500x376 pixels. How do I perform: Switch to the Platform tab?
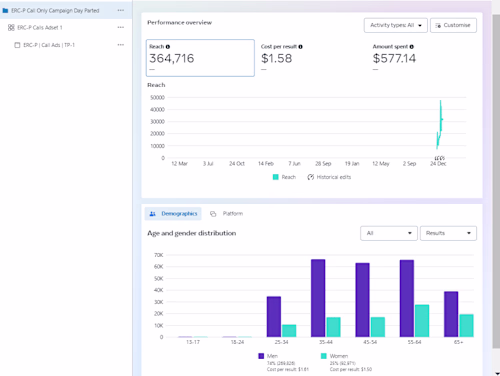point(227,214)
